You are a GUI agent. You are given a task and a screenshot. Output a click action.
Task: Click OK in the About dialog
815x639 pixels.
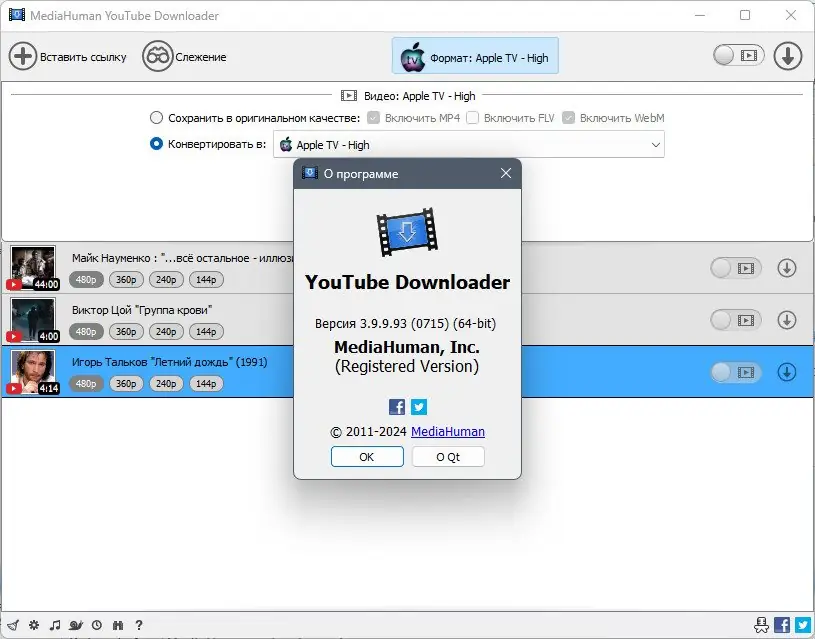[367, 457]
